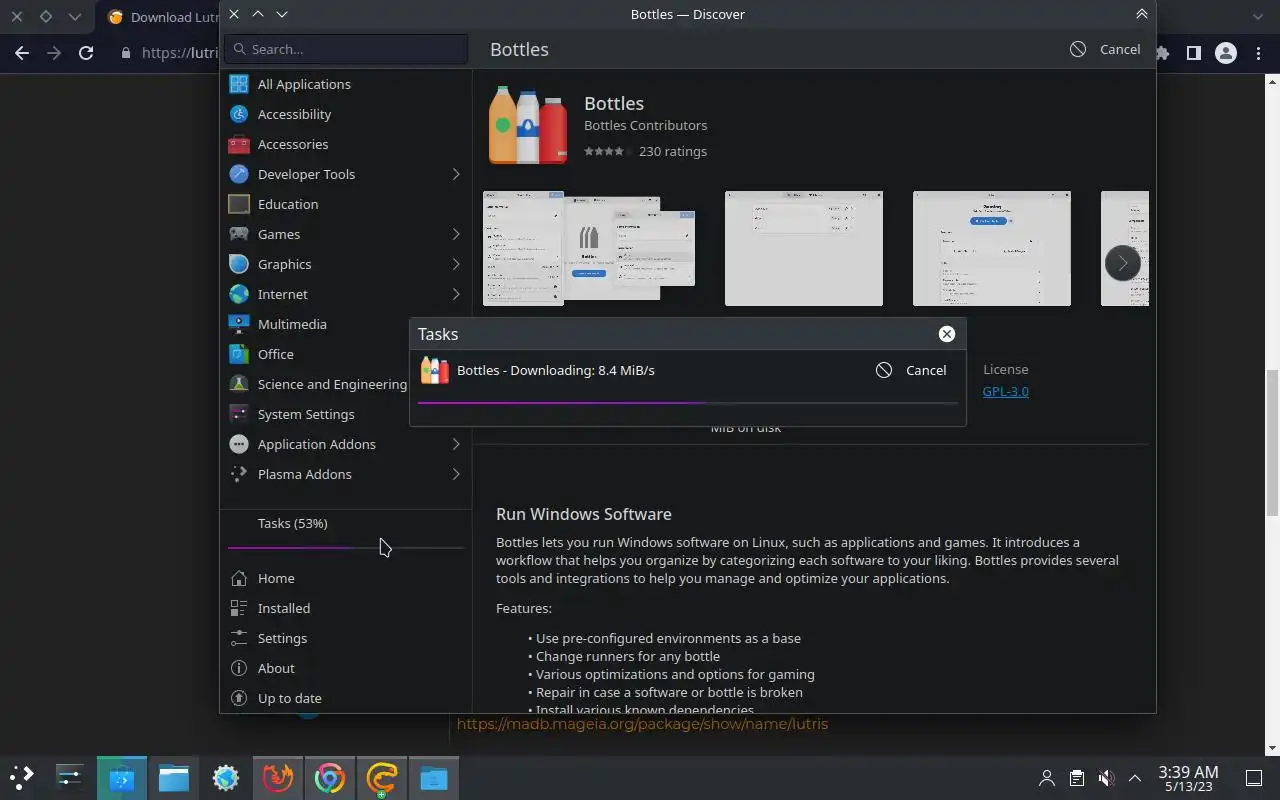Select the Accessories toolbox icon

click(x=238, y=144)
